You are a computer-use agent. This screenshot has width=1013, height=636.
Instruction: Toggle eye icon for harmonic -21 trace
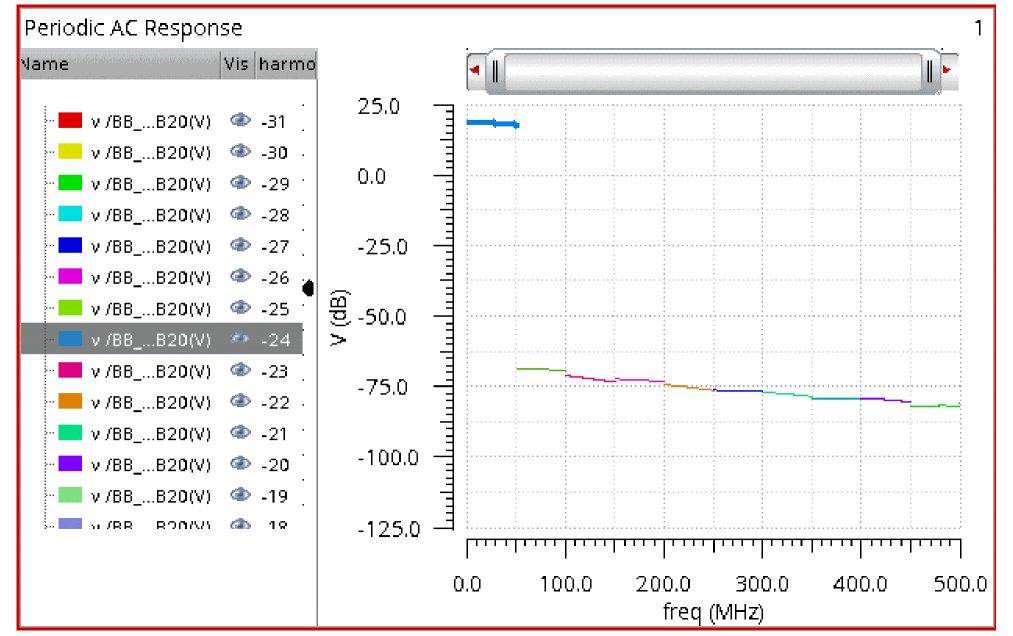click(x=240, y=432)
